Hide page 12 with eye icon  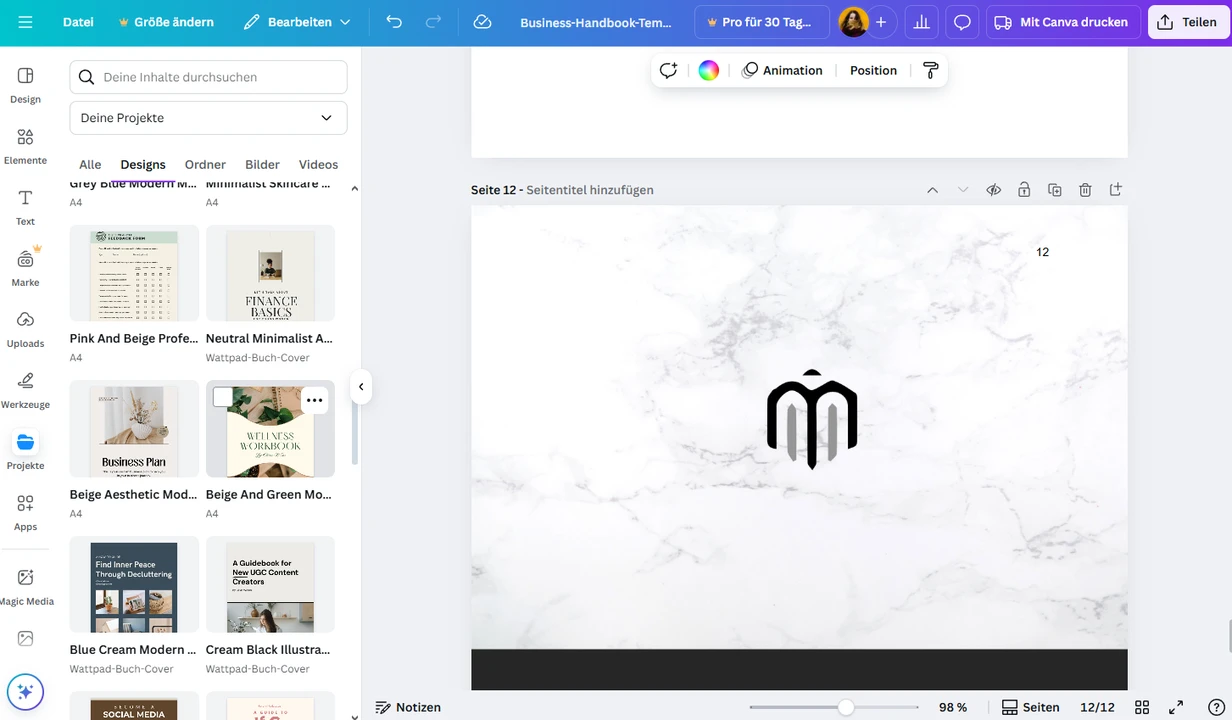(994, 190)
